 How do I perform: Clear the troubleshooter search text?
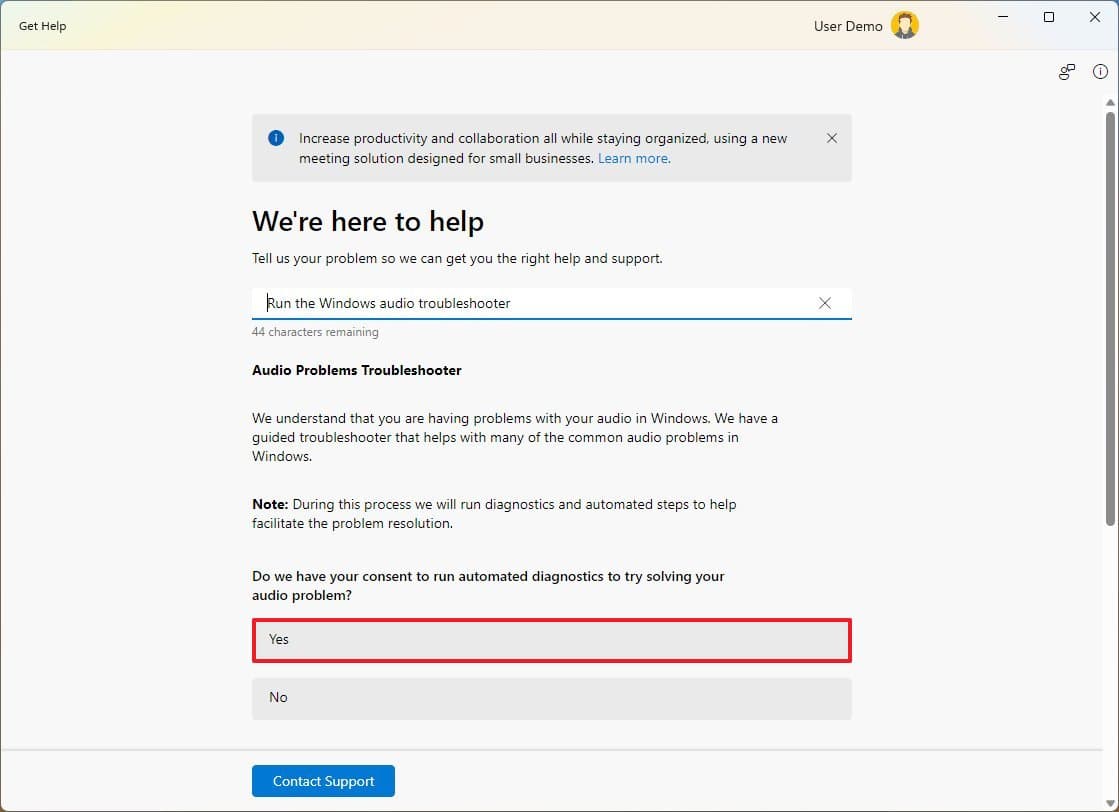coord(824,303)
